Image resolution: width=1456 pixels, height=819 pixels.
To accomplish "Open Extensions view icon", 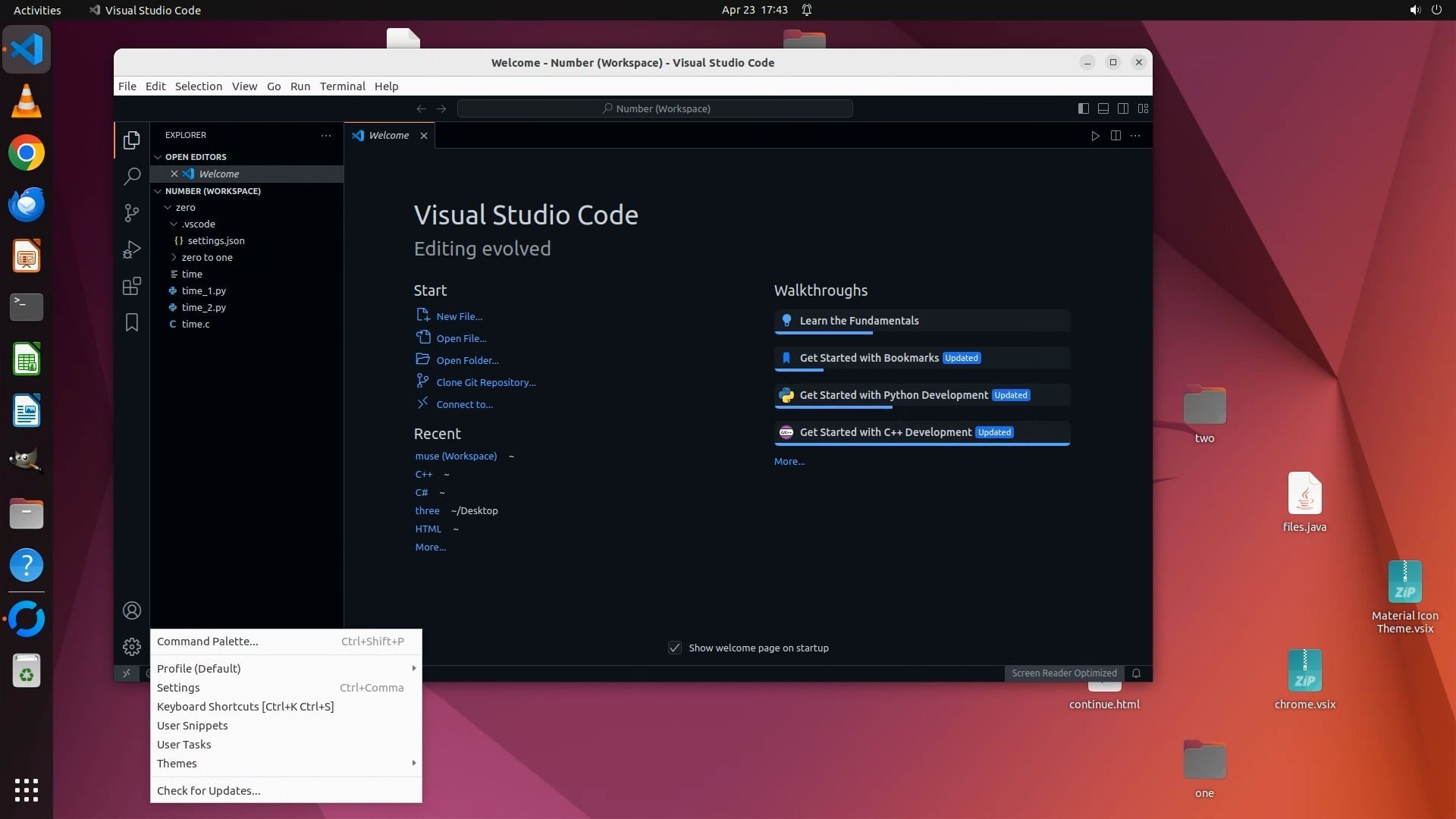I will [x=132, y=286].
